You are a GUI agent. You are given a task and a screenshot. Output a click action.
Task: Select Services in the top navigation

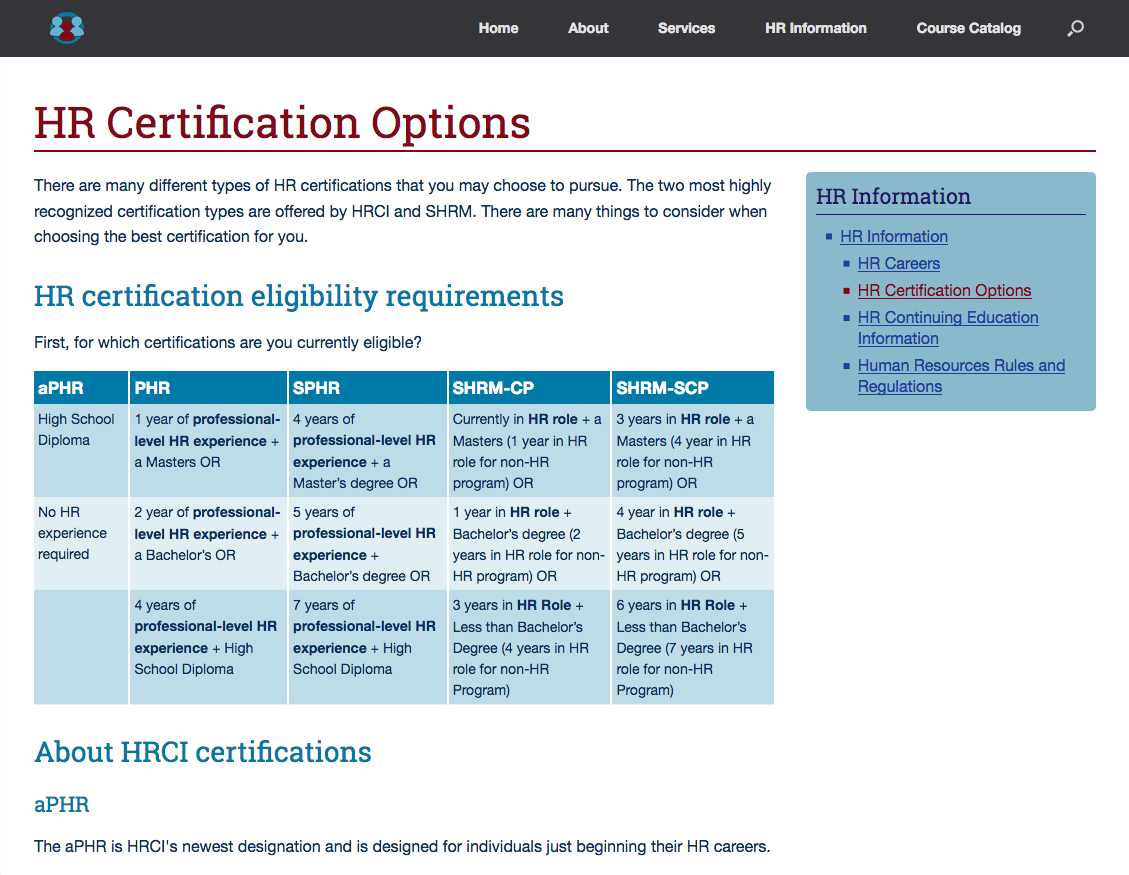686,28
